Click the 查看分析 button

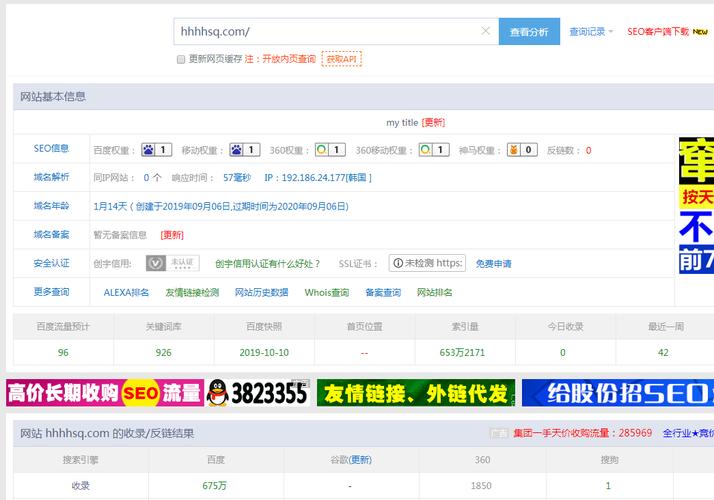pyautogui.click(x=528, y=32)
